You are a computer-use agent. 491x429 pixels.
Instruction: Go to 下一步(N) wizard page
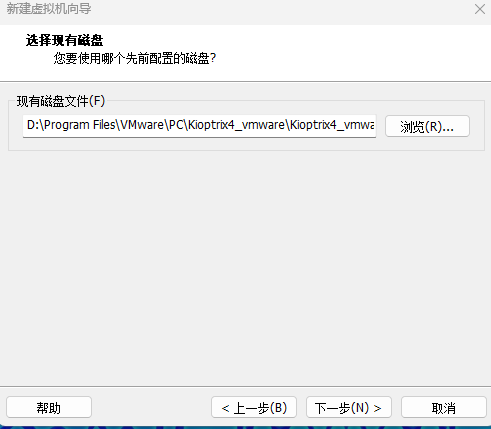(x=349, y=407)
